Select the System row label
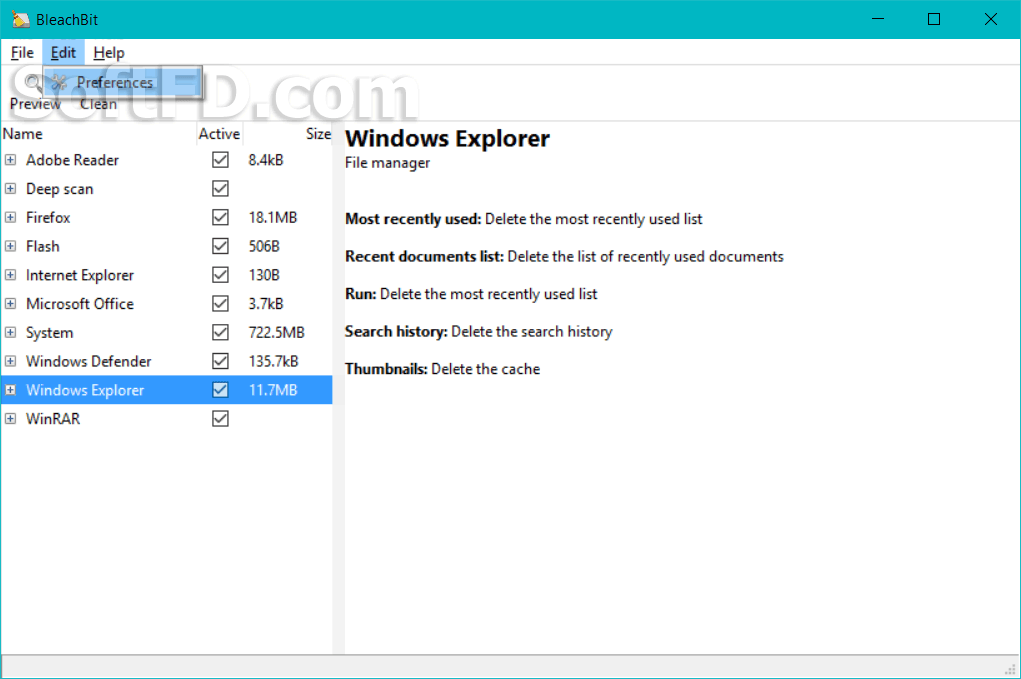Image resolution: width=1021 pixels, height=679 pixels. [x=49, y=333]
